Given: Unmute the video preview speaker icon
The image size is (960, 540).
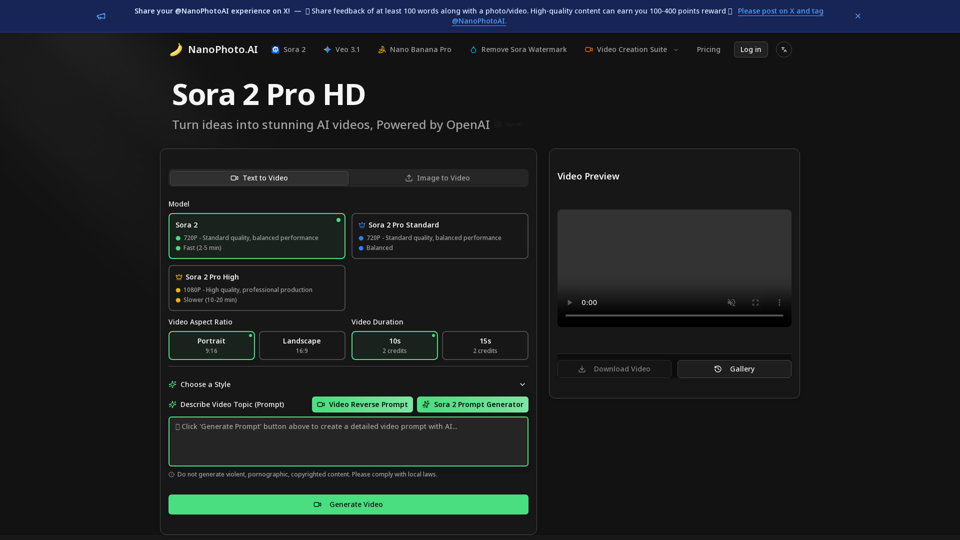Looking at the screenshot, I should coord(731,302).
